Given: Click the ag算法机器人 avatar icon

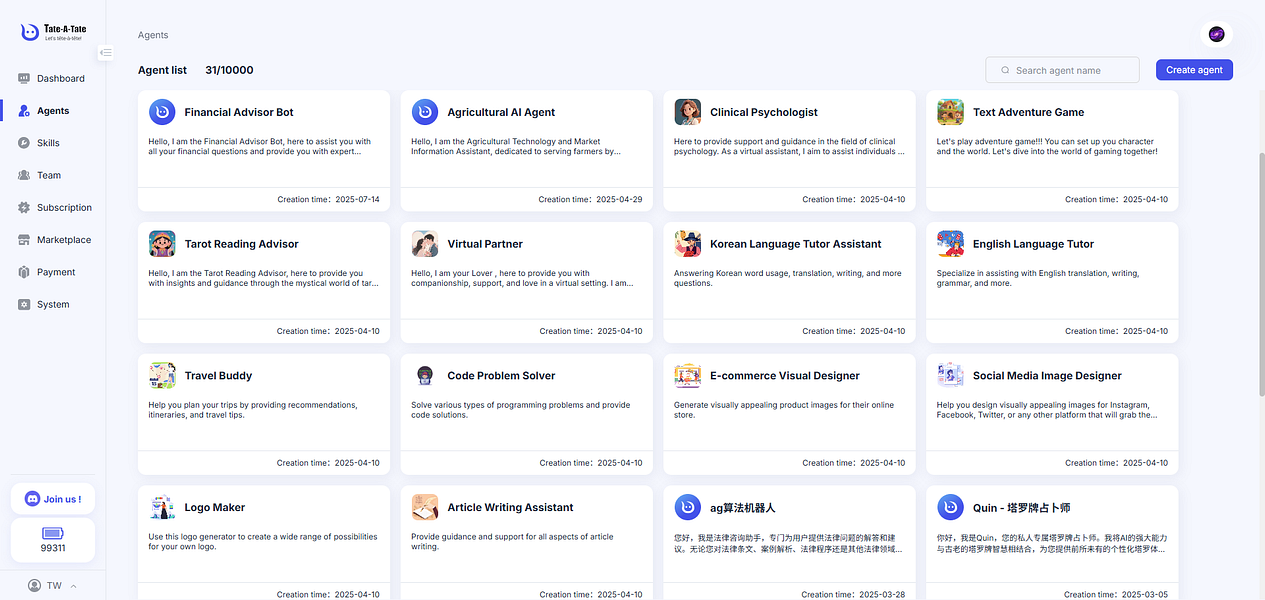Looking at the screenshot, I should [x=687, y=507].
